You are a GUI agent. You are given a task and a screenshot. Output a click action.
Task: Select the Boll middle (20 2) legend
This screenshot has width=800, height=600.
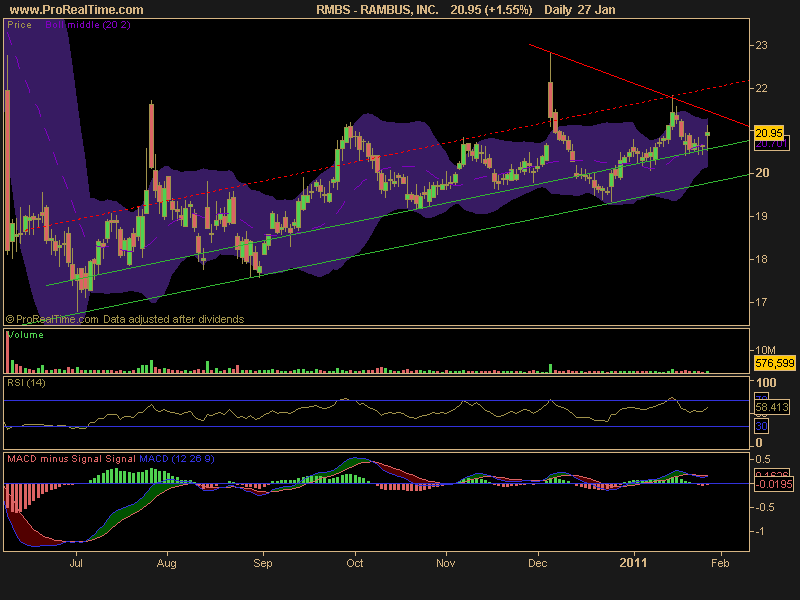pyautogui.click(x=88, y=25)
